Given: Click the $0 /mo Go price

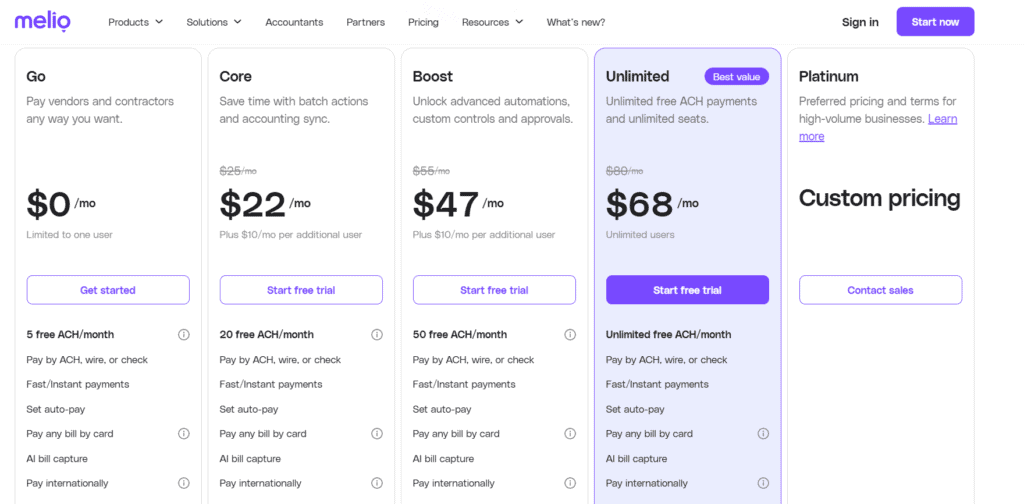Looking at the screenshot, I should pyautogui.click(x=61, y=204).
